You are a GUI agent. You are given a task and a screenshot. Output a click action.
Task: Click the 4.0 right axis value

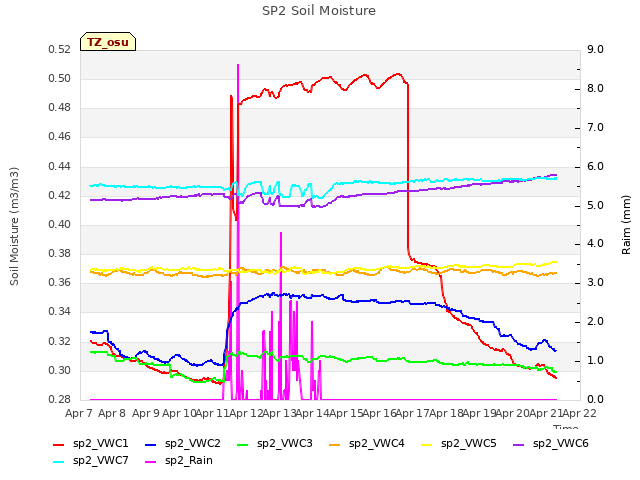click(x=595, y=244)
